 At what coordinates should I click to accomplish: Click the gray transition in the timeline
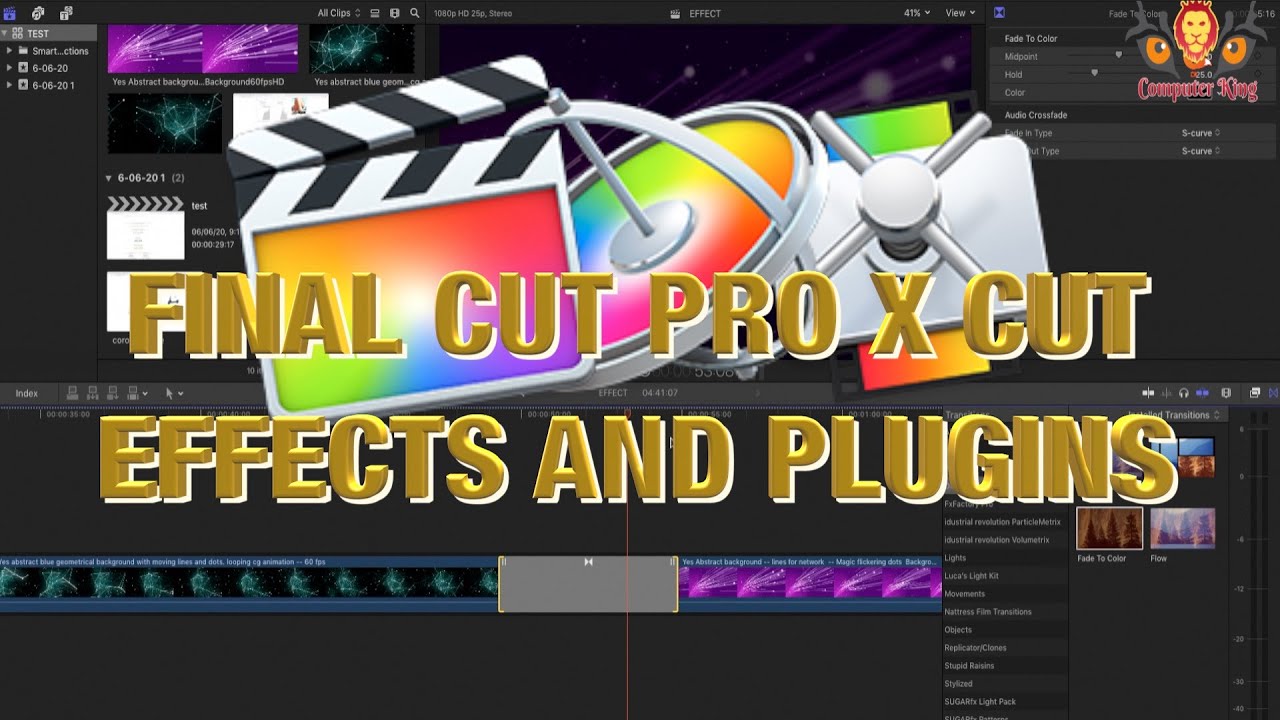(588, 584)
